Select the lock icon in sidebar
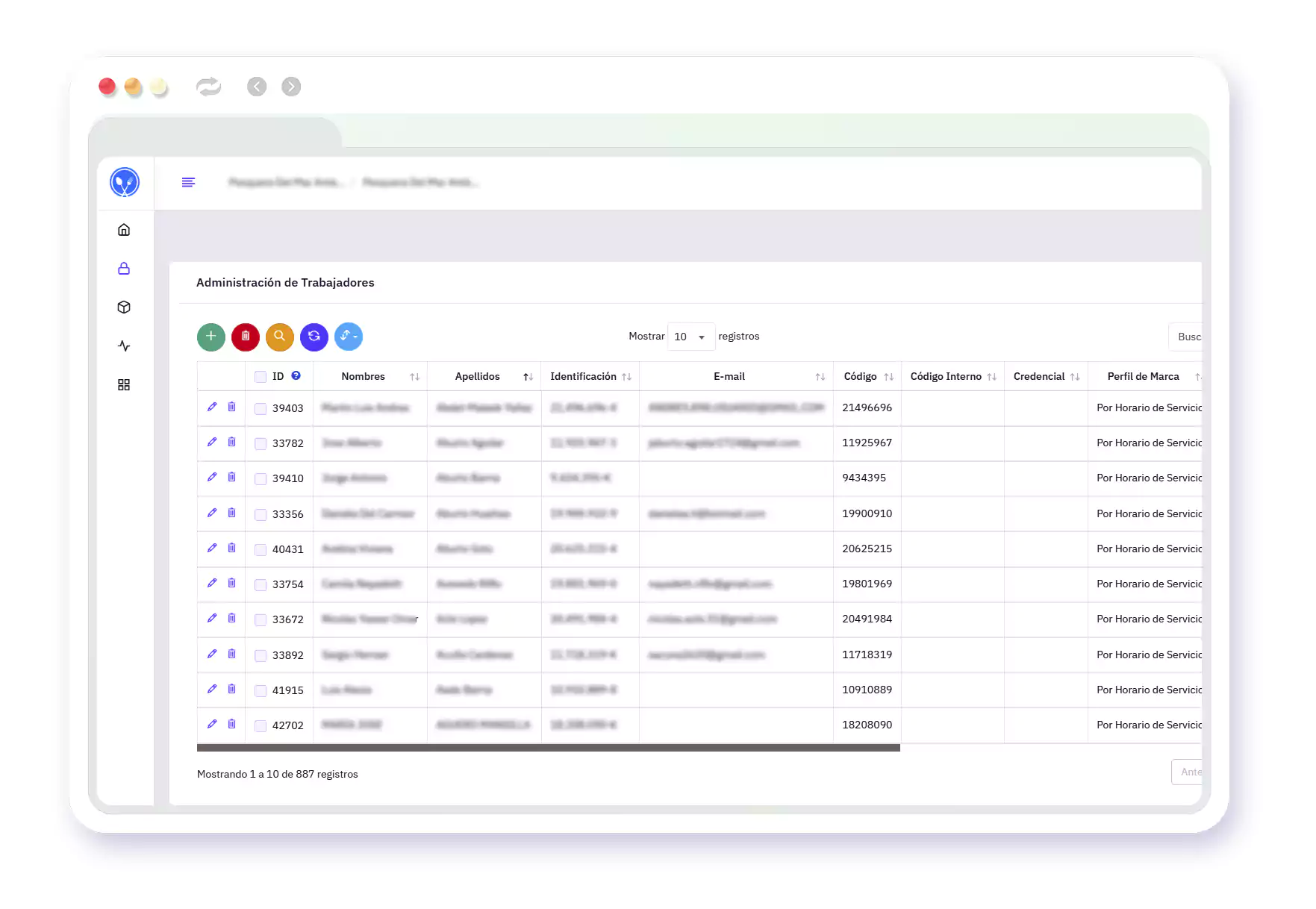The width and height of the screenshot is (1316, 909). pos(124,269)
